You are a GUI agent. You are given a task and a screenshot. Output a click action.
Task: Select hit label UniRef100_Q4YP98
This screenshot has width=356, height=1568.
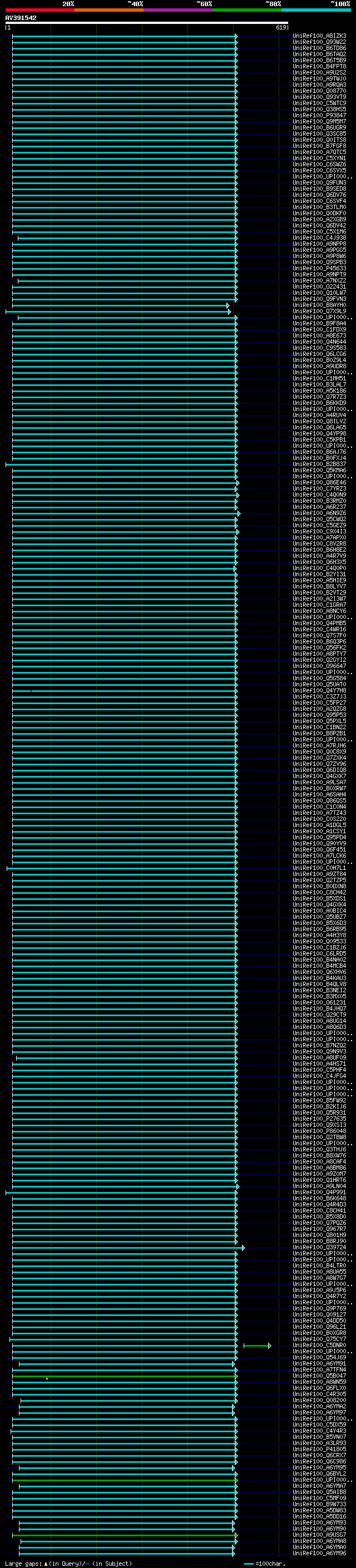(319, 434)
